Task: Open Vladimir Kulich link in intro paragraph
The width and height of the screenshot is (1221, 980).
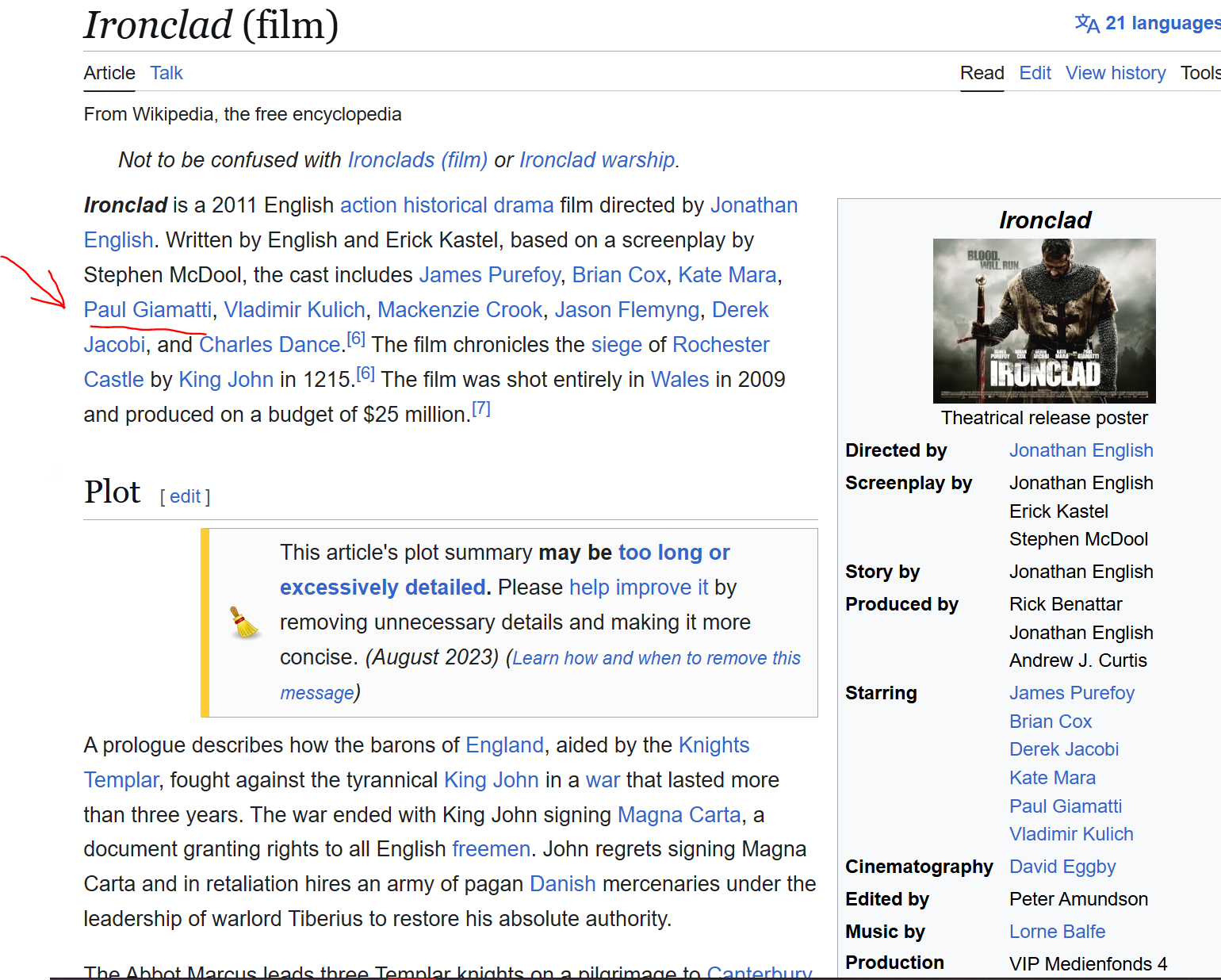Action: pos(295,310)
